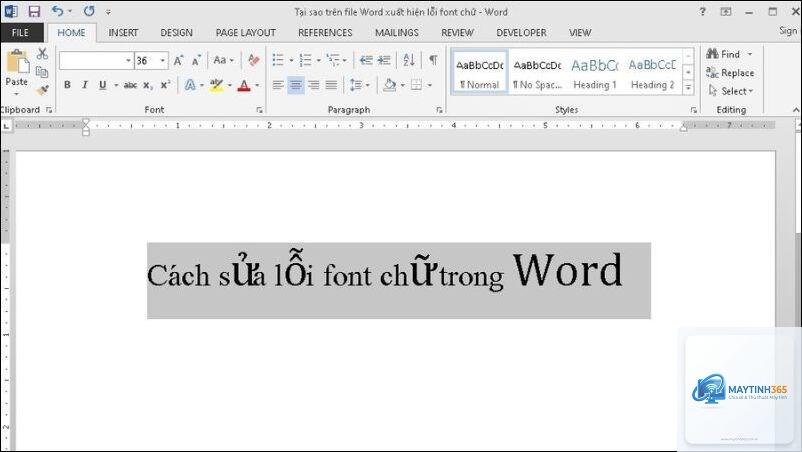Screen dimensions: 802x452
Task: Click the word "Word" in the document
Action: click(568, 269)
